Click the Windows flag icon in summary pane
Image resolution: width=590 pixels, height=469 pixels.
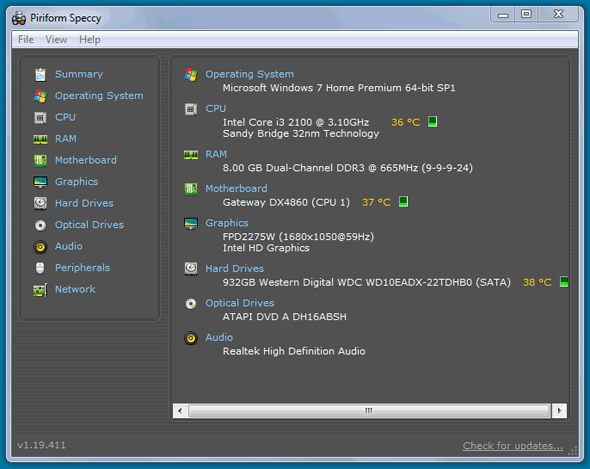coord(191,75)
